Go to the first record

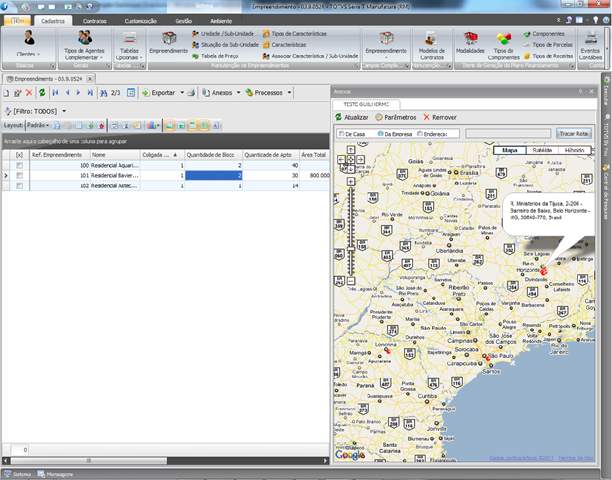[x=55, y=92]
